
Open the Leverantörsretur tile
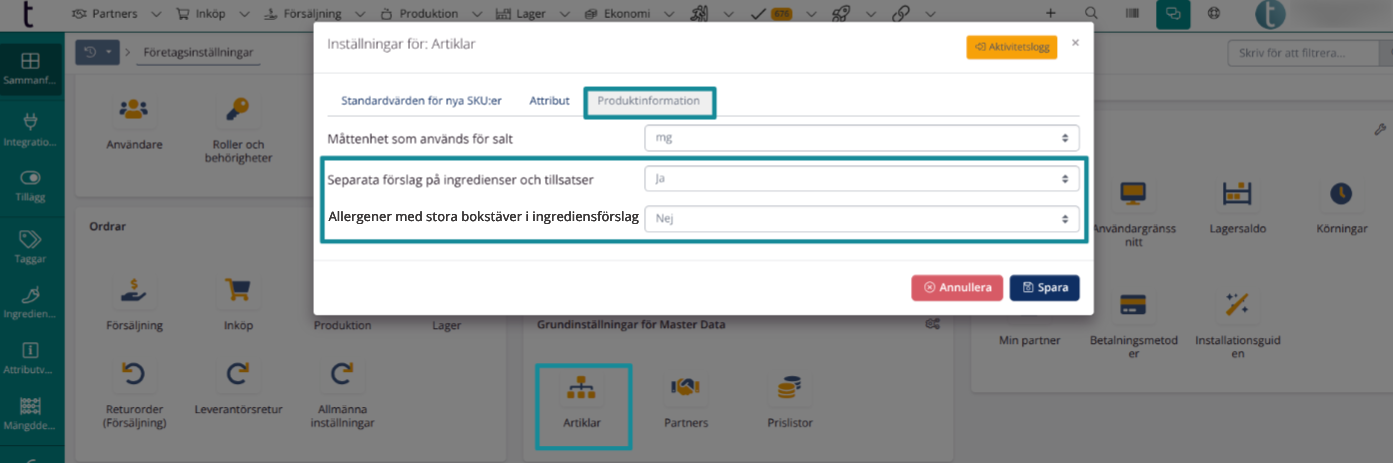coord(238,390)
